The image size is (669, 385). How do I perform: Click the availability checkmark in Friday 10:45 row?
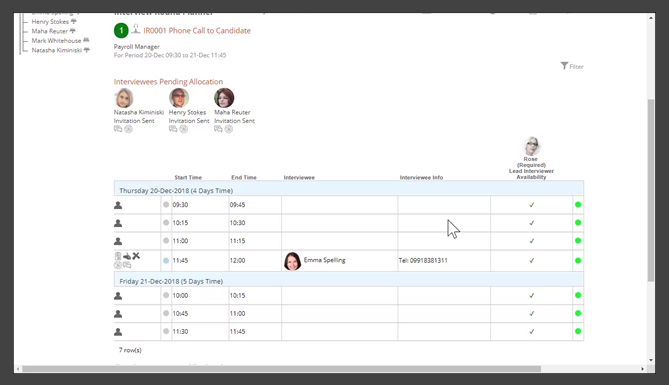pos(532,313)
